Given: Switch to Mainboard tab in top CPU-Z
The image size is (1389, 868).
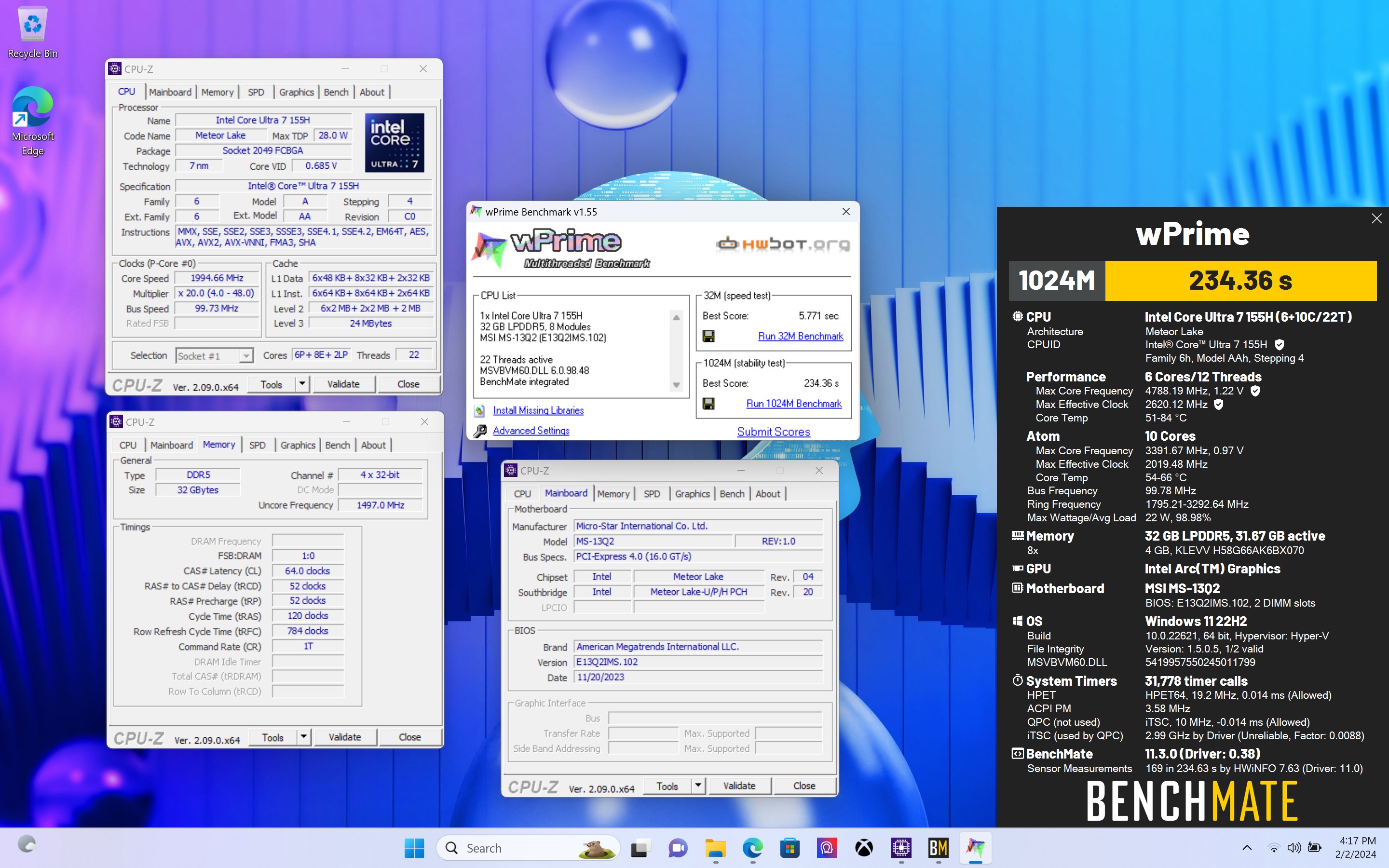Looking at the screenshot, I should (x=170, y=93).
